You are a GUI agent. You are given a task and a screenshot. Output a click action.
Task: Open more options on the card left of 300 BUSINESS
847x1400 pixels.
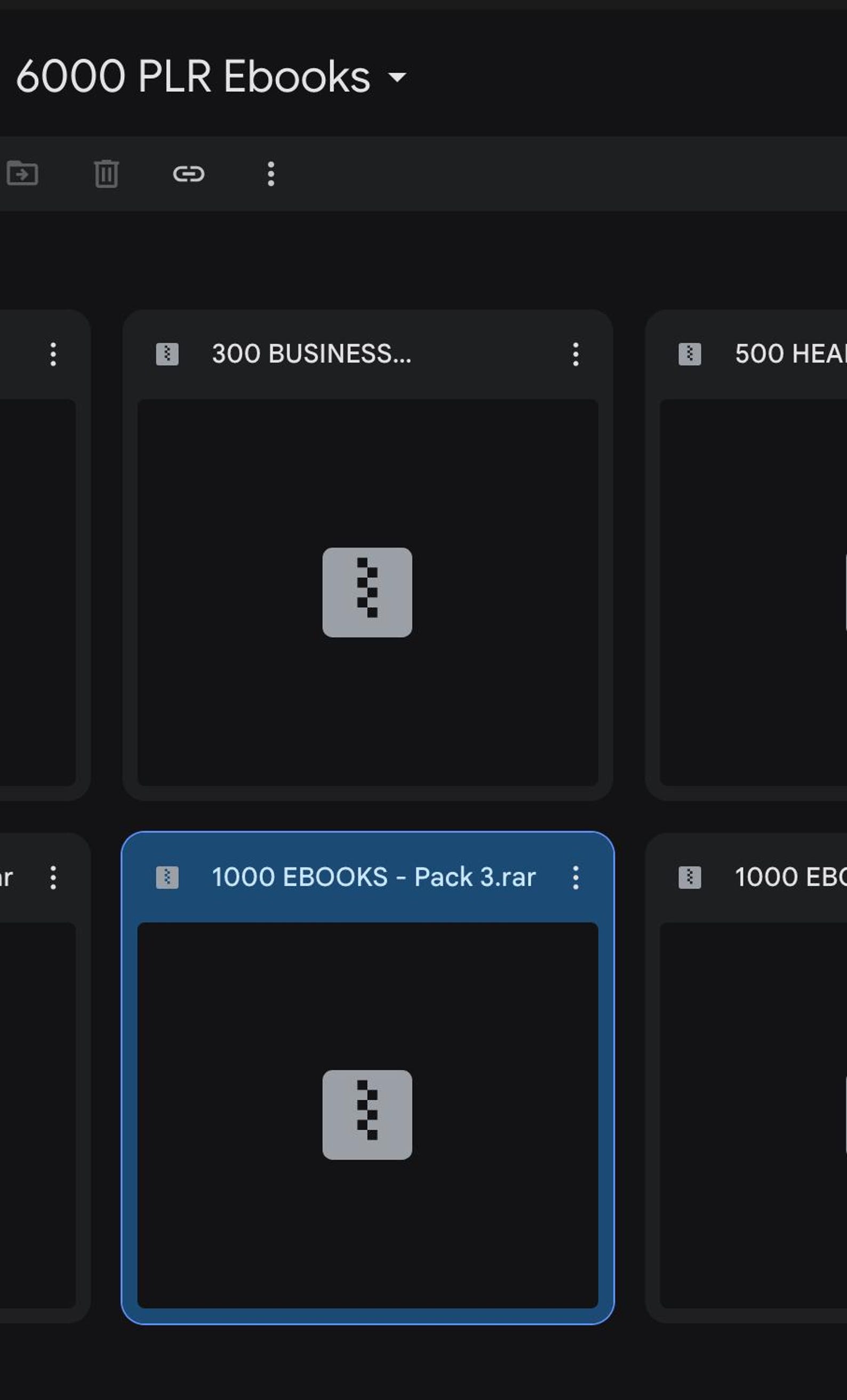[53, 354]
